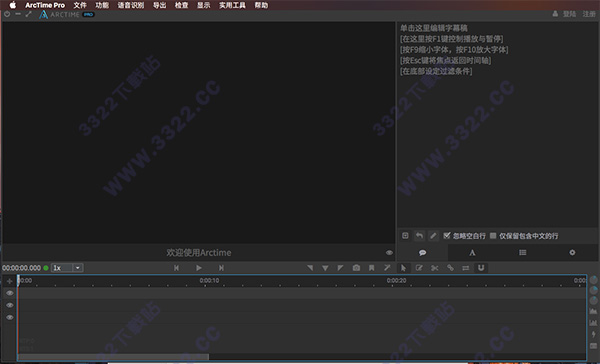
Task: Open the 文件 menu
Action: coord(80,5)
